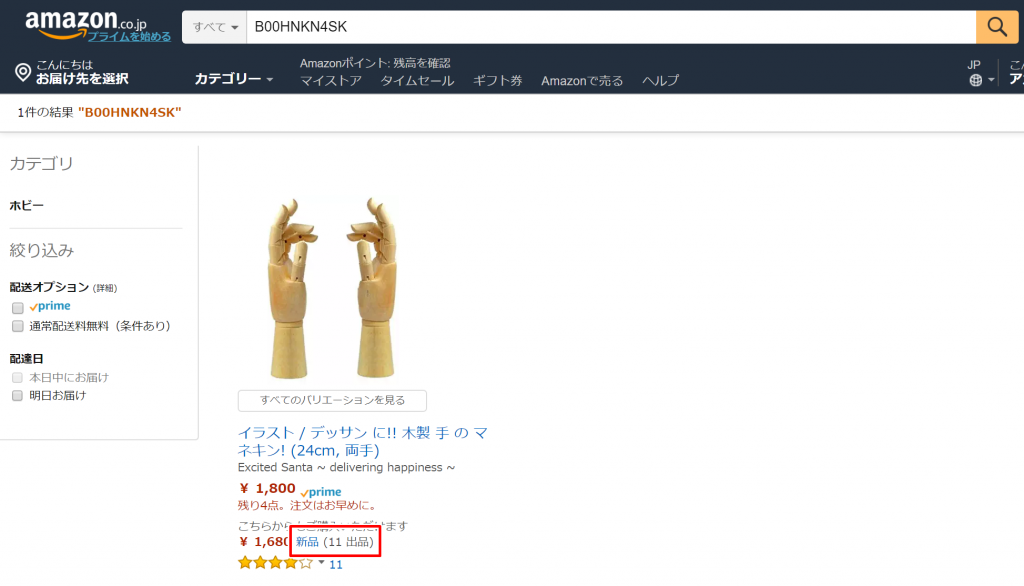Click the wooden hand mannequin product image
Screen dimensions: 1024x586
tap(332, 287)
